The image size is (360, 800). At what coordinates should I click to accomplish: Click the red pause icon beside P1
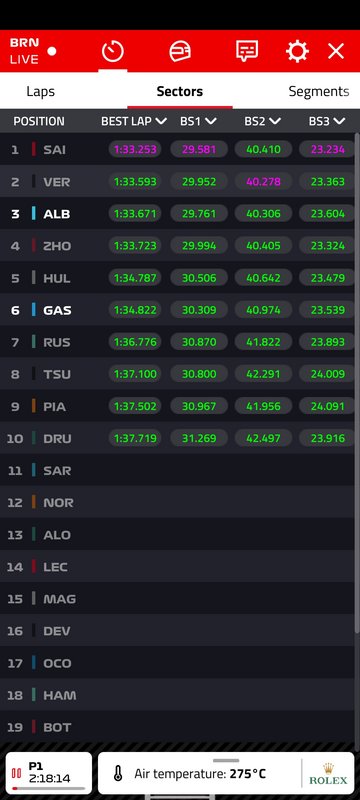pyautogui.click(x=16, y=773)
